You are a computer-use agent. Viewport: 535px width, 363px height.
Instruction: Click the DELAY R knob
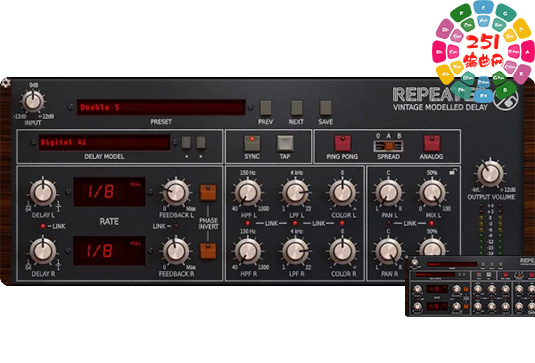click(x=43, y=251)
